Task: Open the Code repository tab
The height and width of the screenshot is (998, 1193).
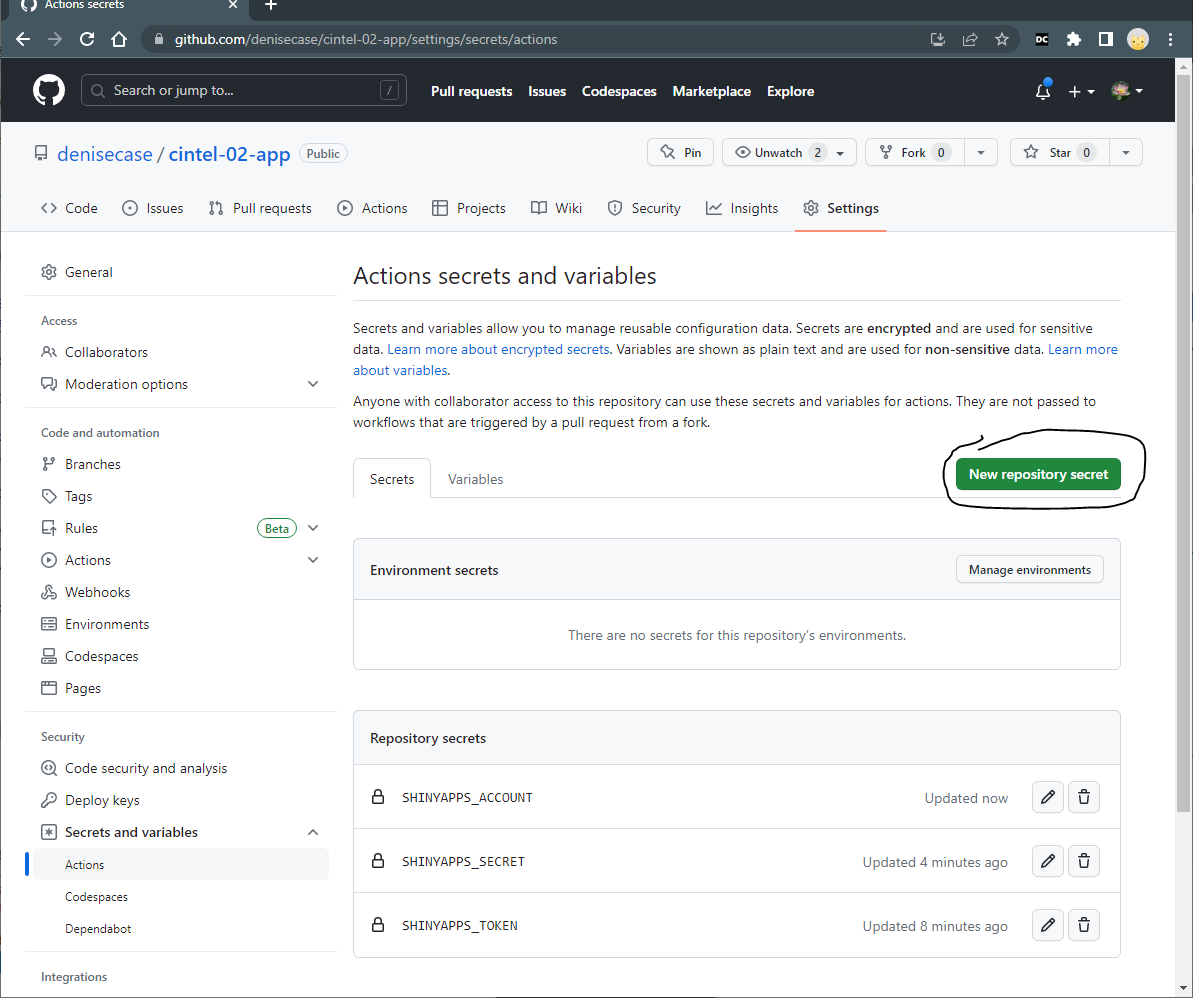Action: [x=69, y=208]
